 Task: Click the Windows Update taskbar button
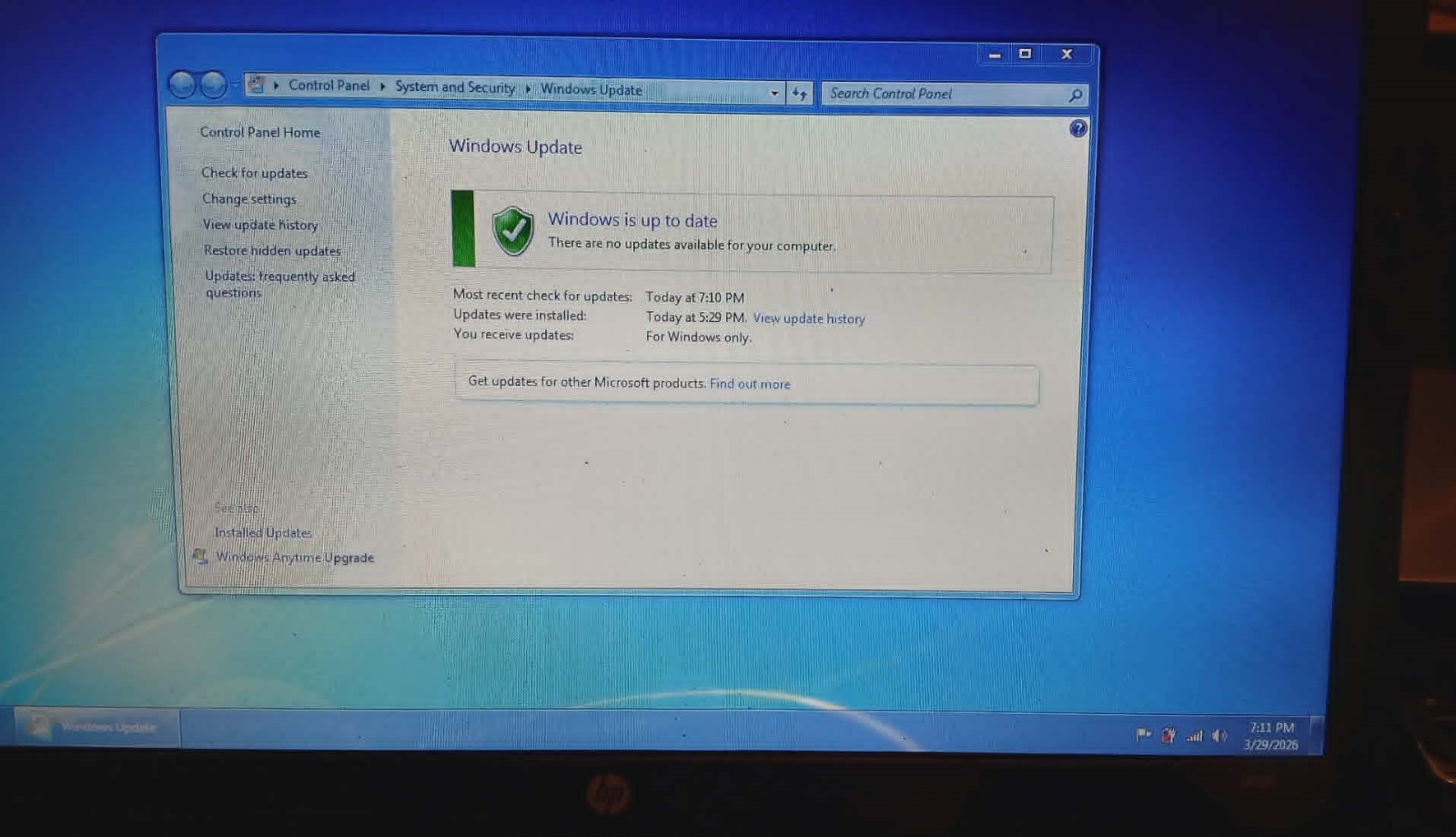(x=97, y=727)
